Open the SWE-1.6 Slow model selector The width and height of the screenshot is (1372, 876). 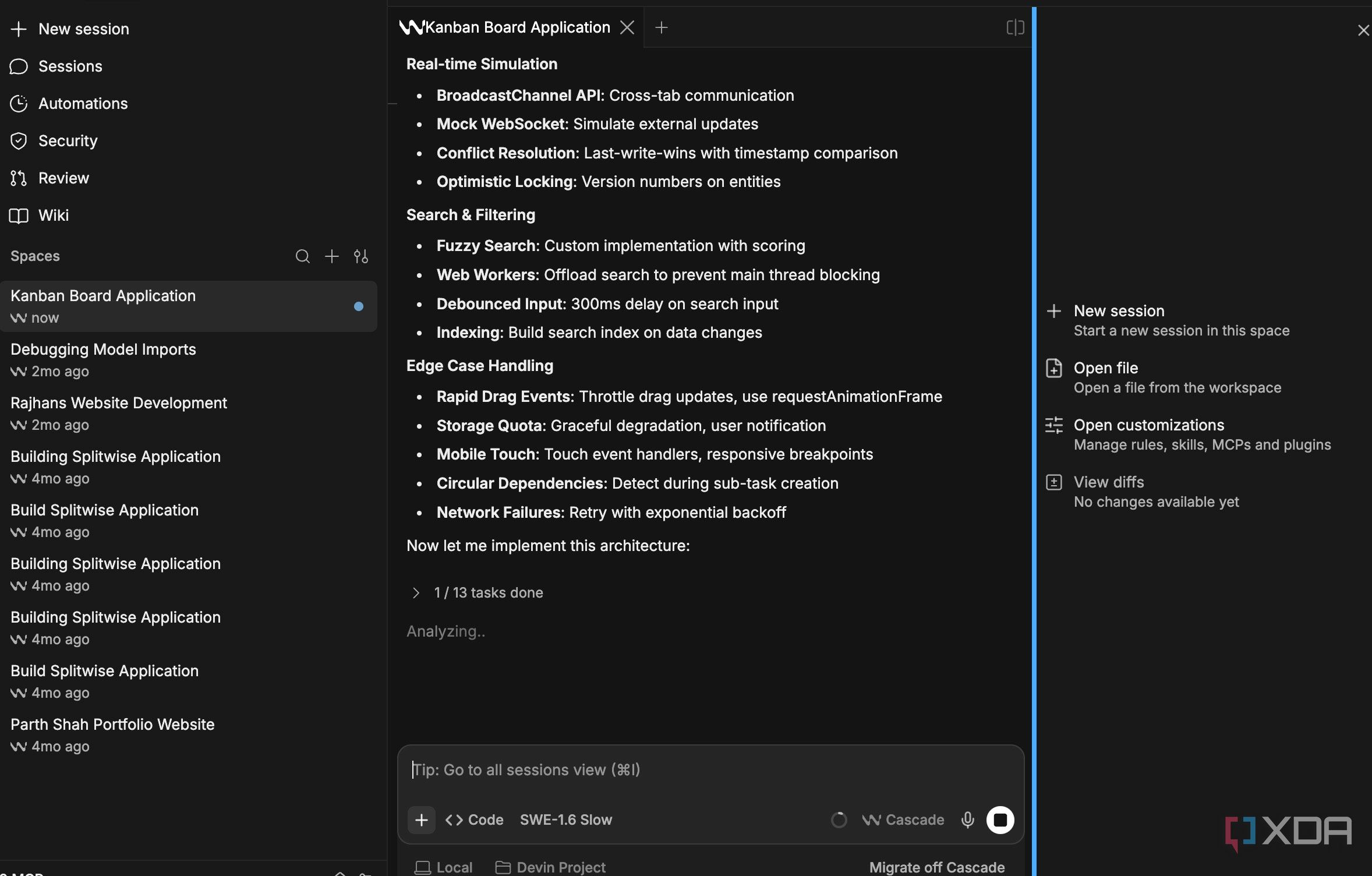tap(566, 820)
